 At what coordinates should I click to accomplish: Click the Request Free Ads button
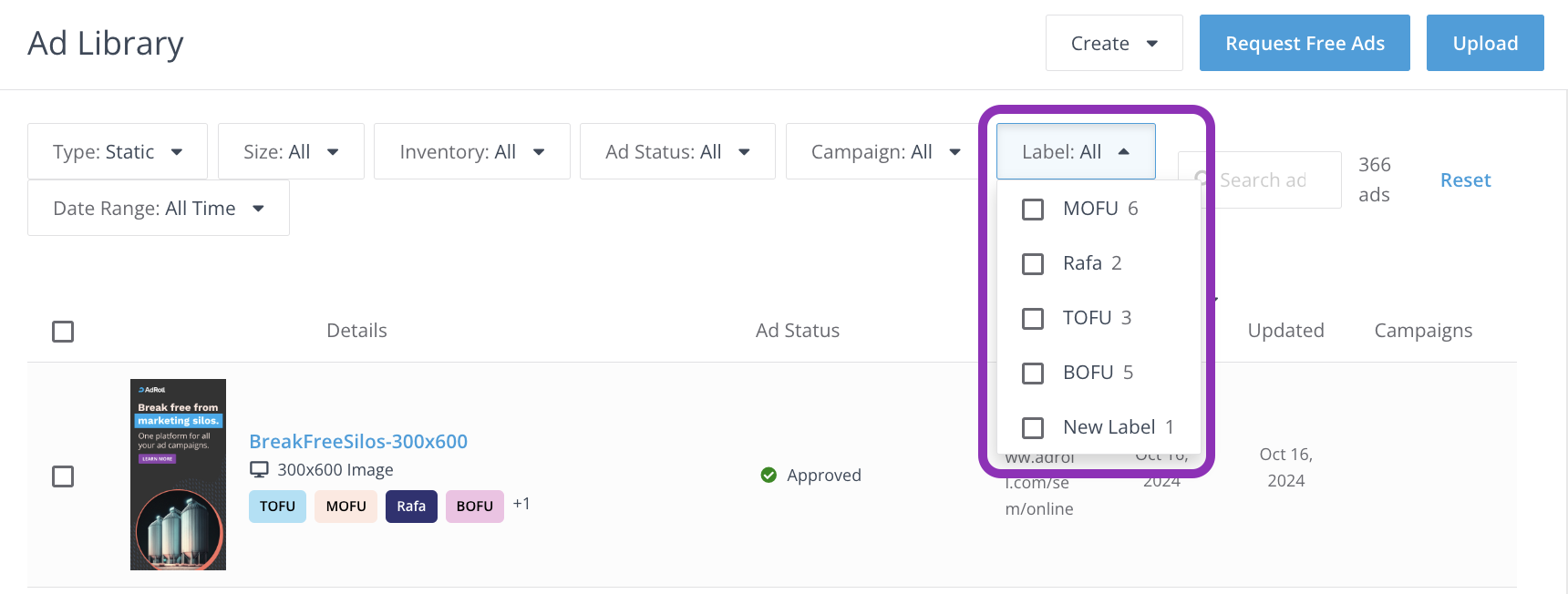tap(1304, 43)
